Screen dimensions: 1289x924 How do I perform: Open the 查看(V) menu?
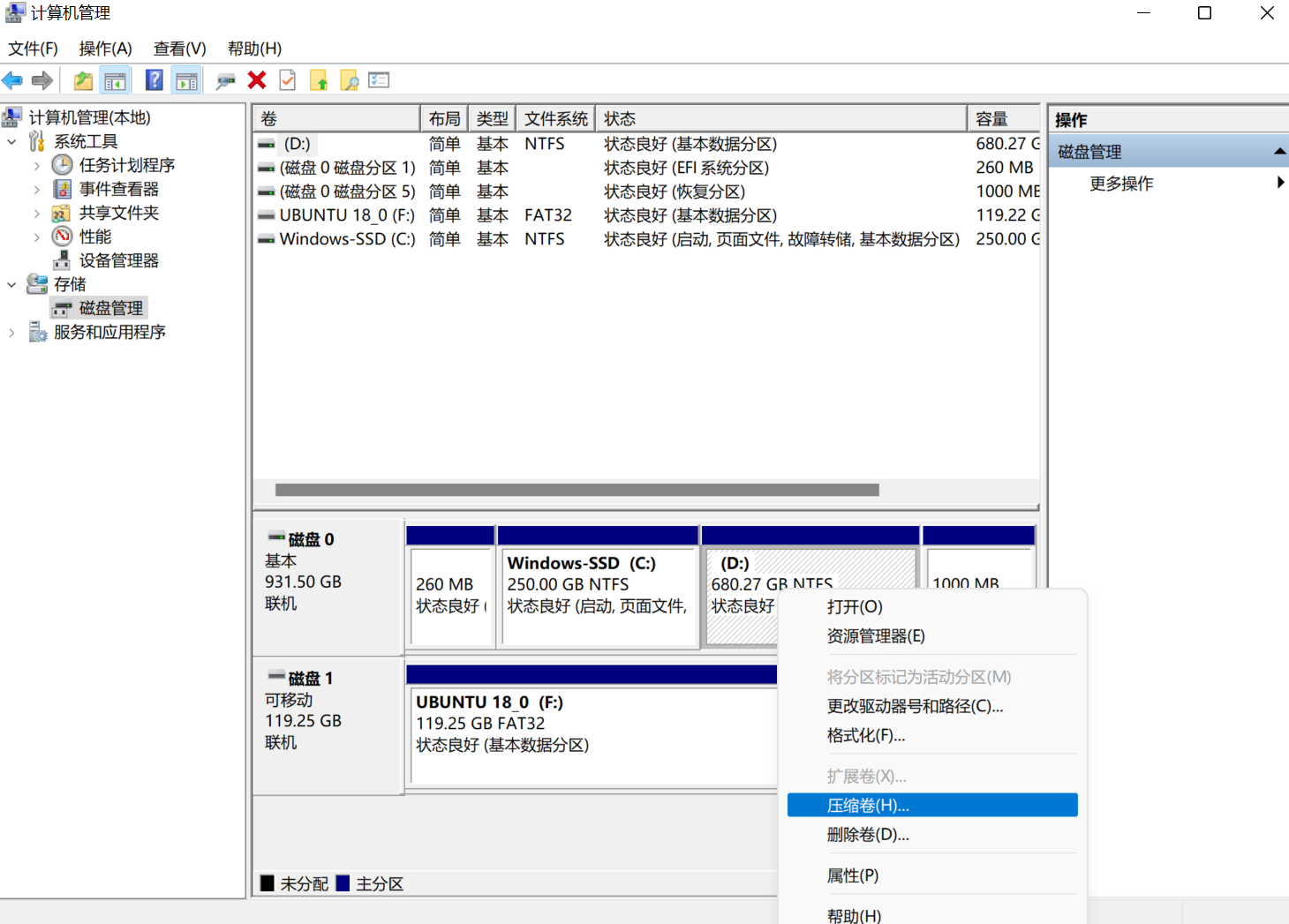point(180,49)
